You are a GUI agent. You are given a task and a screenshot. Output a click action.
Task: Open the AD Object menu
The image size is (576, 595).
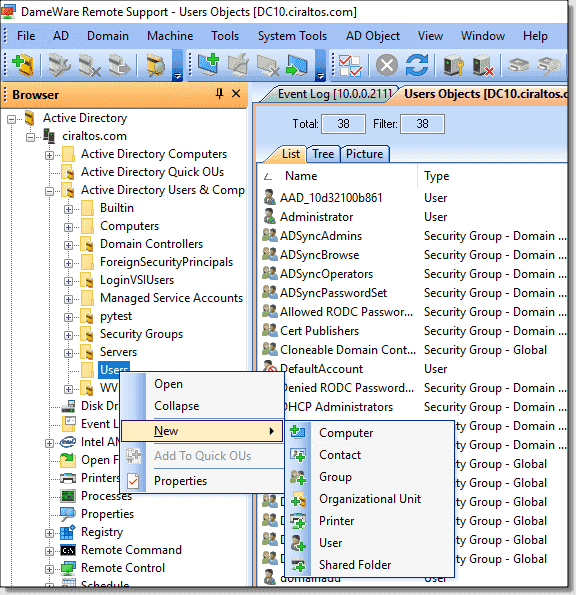click(x=373, y=36)
